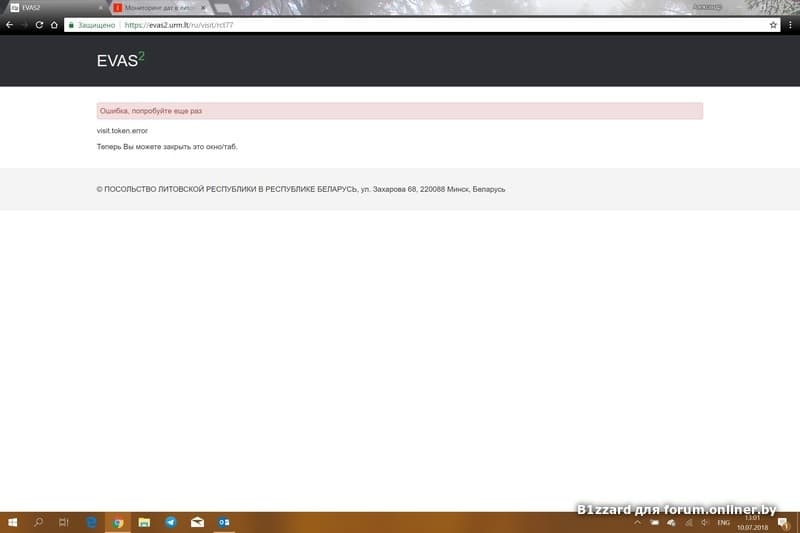This screenshot has height=533, width=800.
Task: Select the red error message banner text
Action: point(151,111)
